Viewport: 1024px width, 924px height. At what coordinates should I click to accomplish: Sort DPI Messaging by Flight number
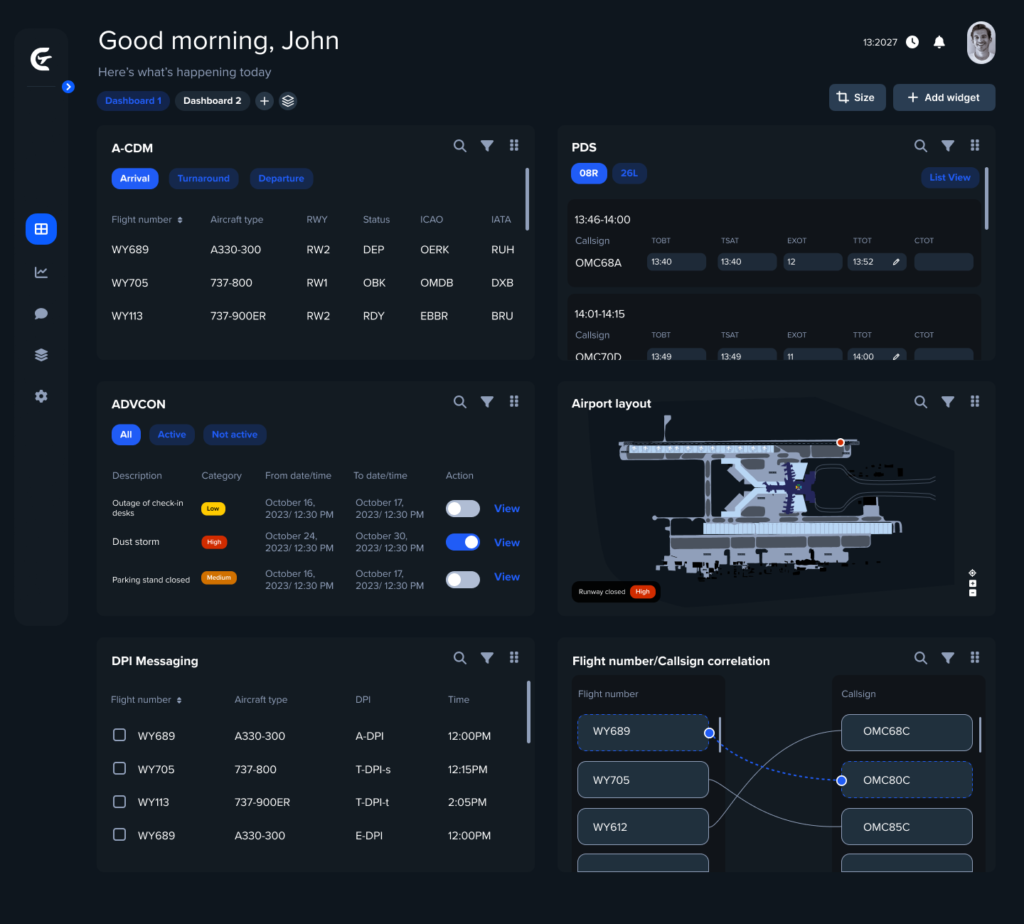click(180, 700)
